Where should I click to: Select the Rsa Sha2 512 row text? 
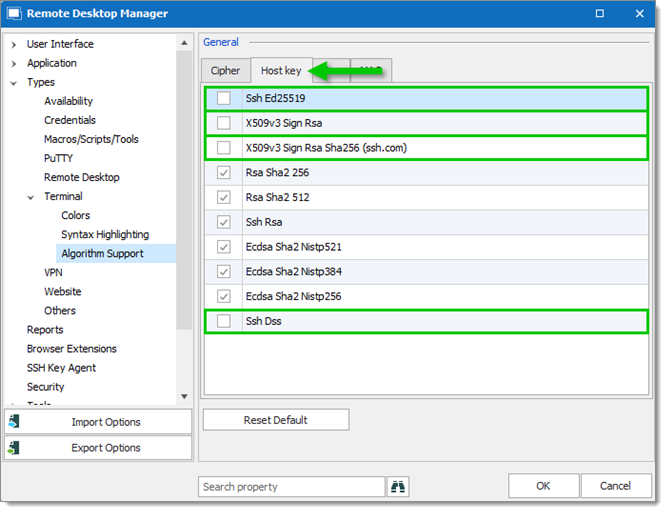[277, 198]
